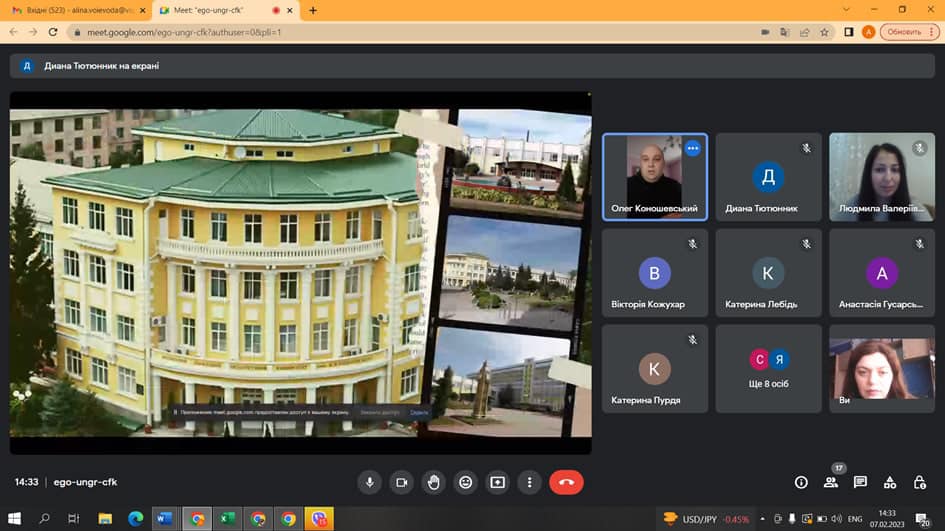This screenshot has height=531, width=945.
Task: Close the Gmail 'Вхідні (523)' tab
Action: pyautogui.click(x=143, y=10)
